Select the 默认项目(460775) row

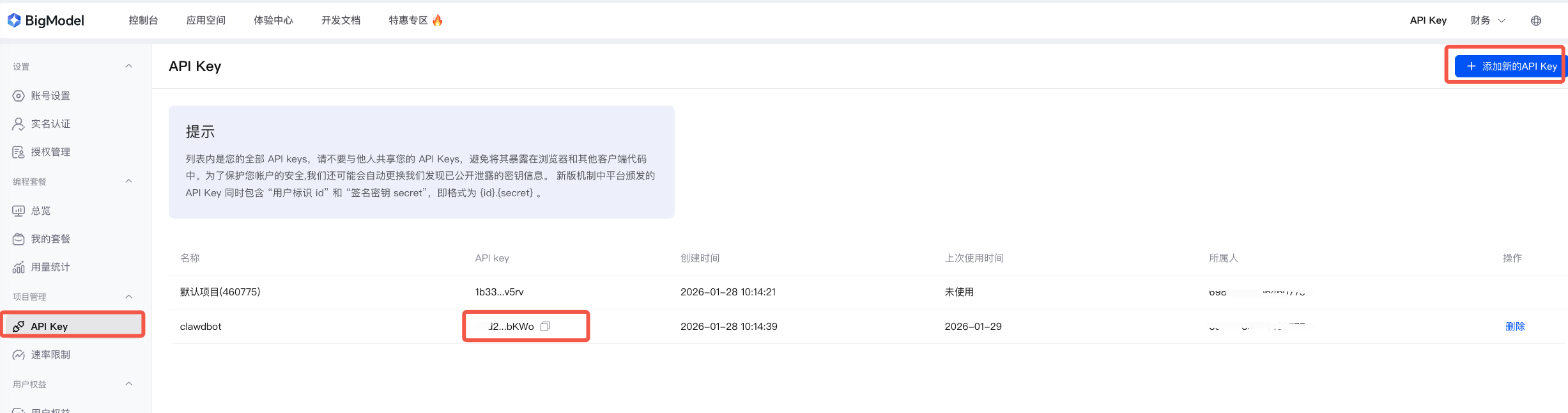point(220,292)
